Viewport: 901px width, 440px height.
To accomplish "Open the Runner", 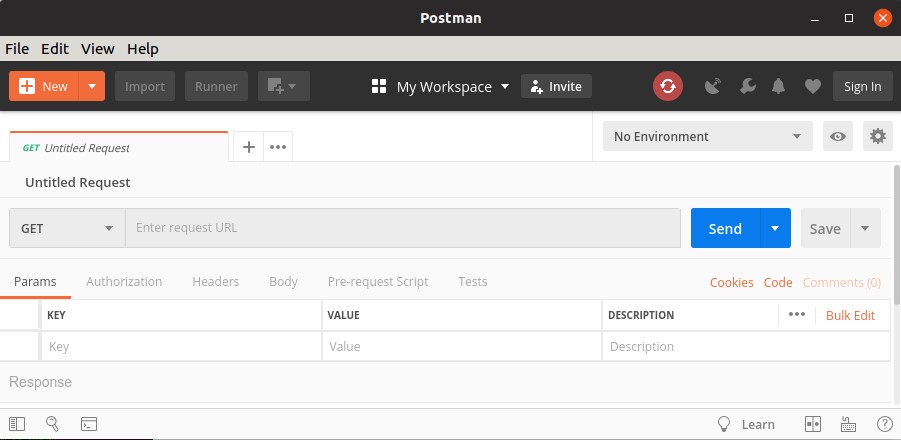I will click(216, 86).
